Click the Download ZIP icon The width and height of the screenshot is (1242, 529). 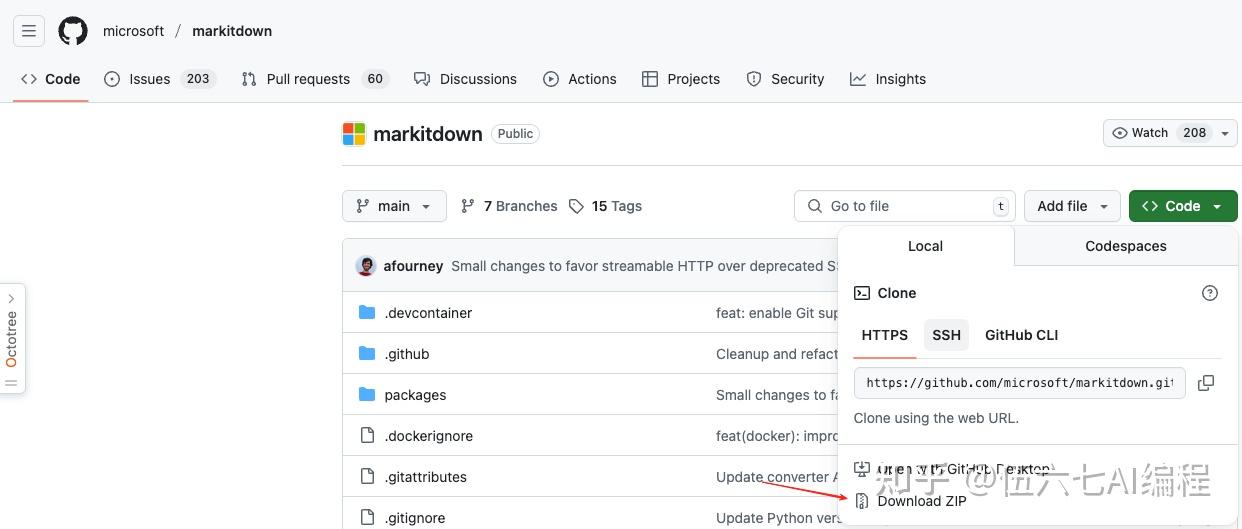(862, 501)
